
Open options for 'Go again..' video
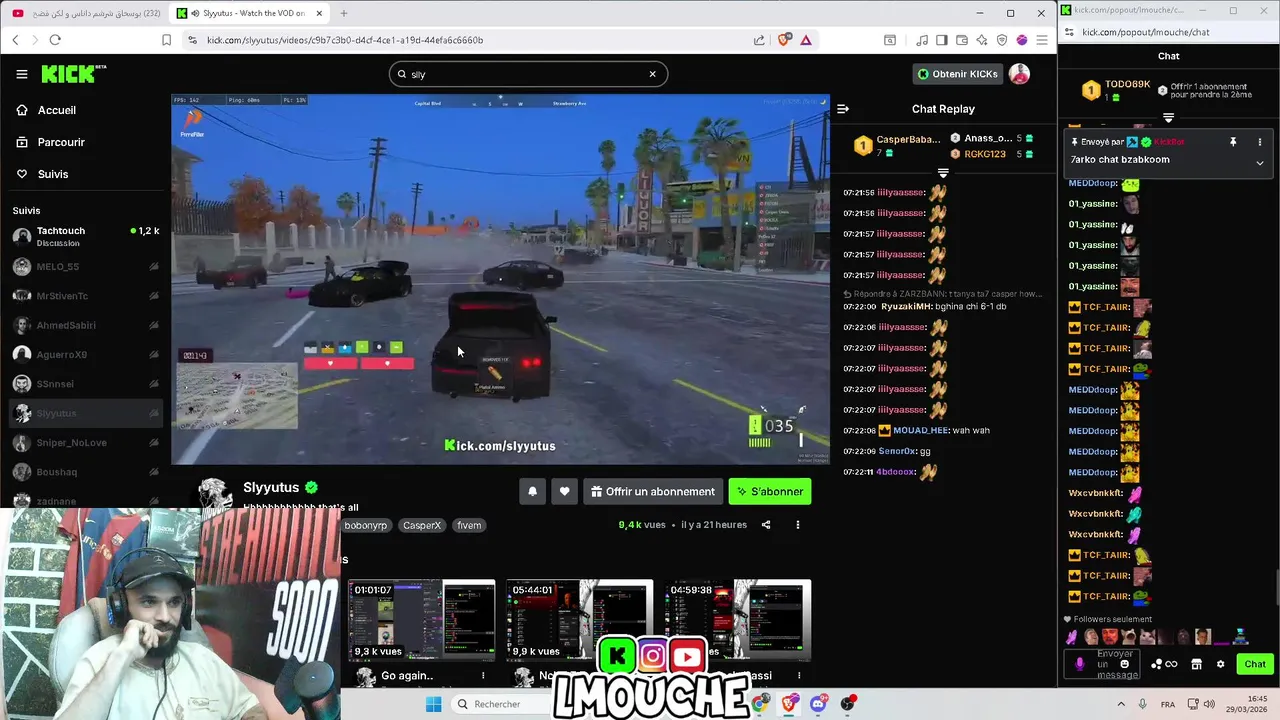click(x=483, y=676)
